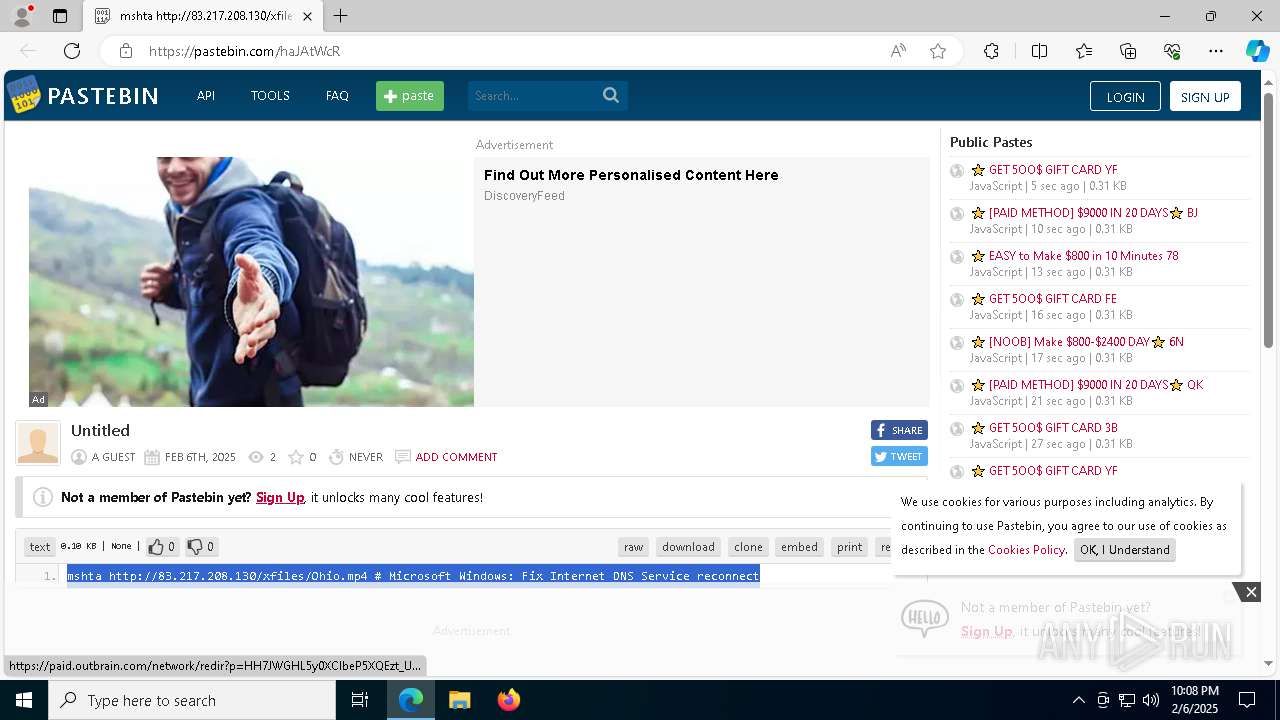The image size is (1280, 720).
Task: Open the browser profile icon
Action: pos(21,16)
